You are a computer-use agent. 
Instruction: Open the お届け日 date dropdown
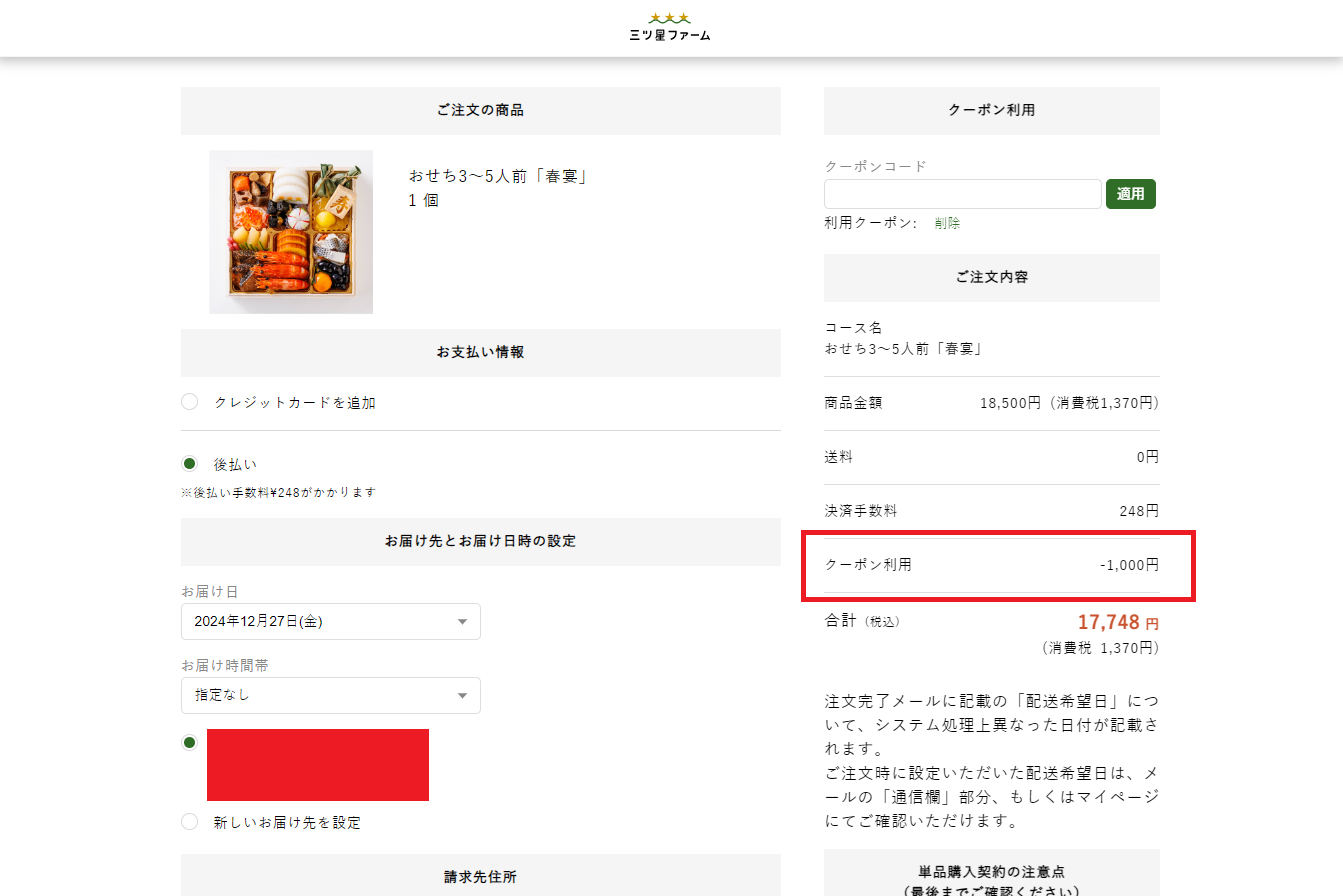pos(331,621)
